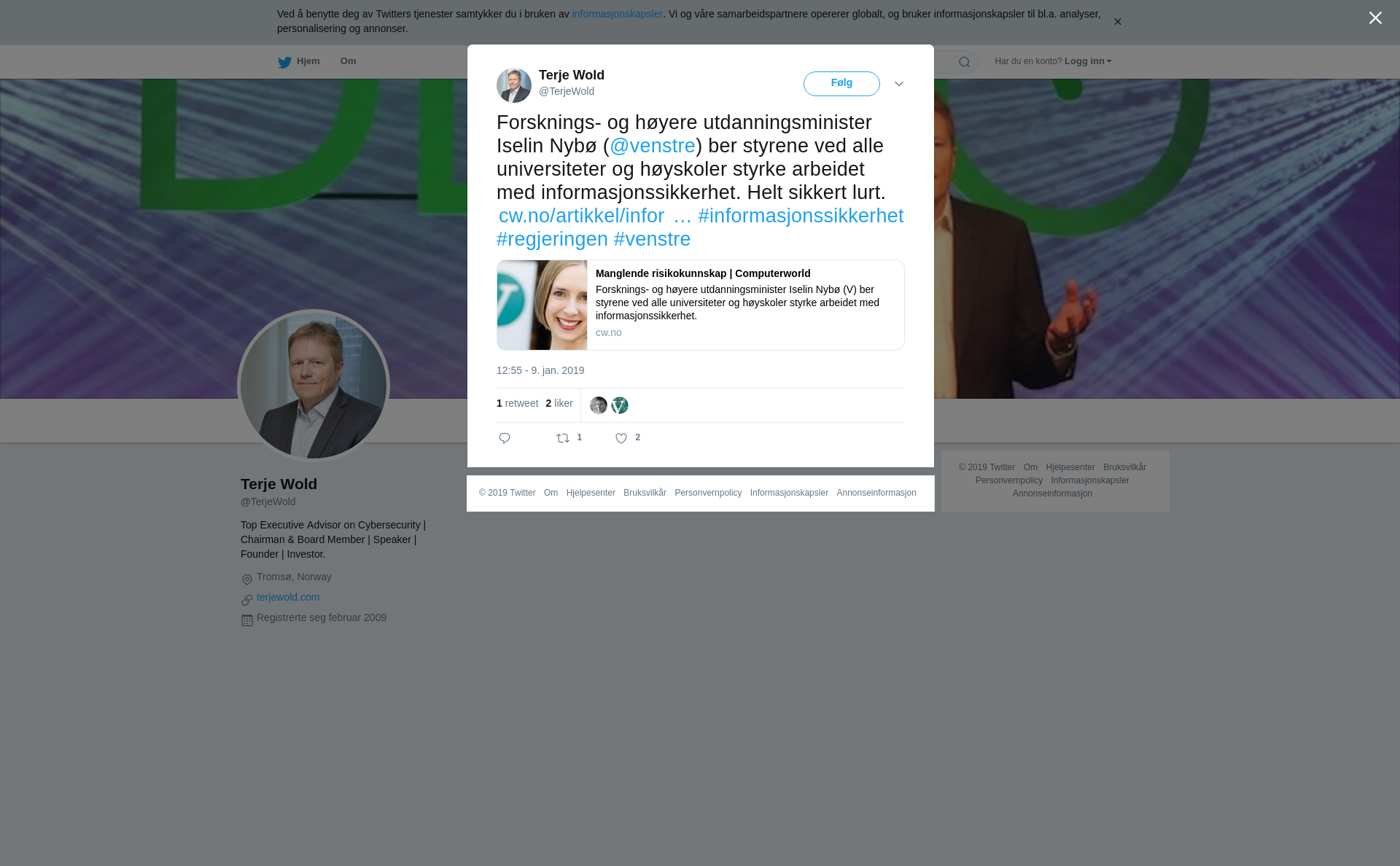
Task: Open the Logg inn dropdown
Action: [1088, 61]
